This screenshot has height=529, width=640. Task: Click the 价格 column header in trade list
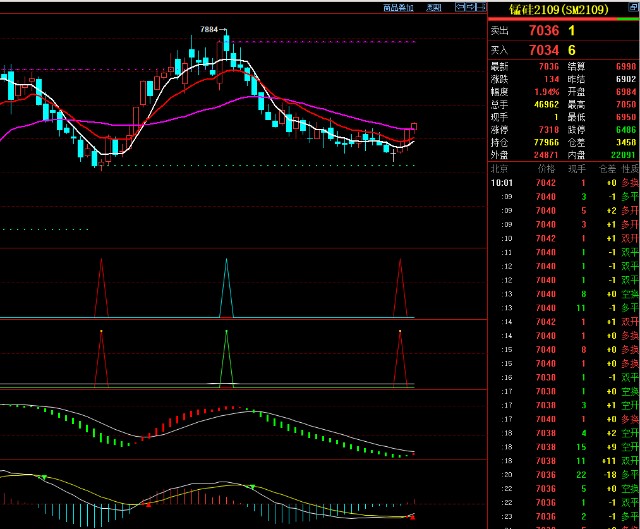(x=545, y=170)
